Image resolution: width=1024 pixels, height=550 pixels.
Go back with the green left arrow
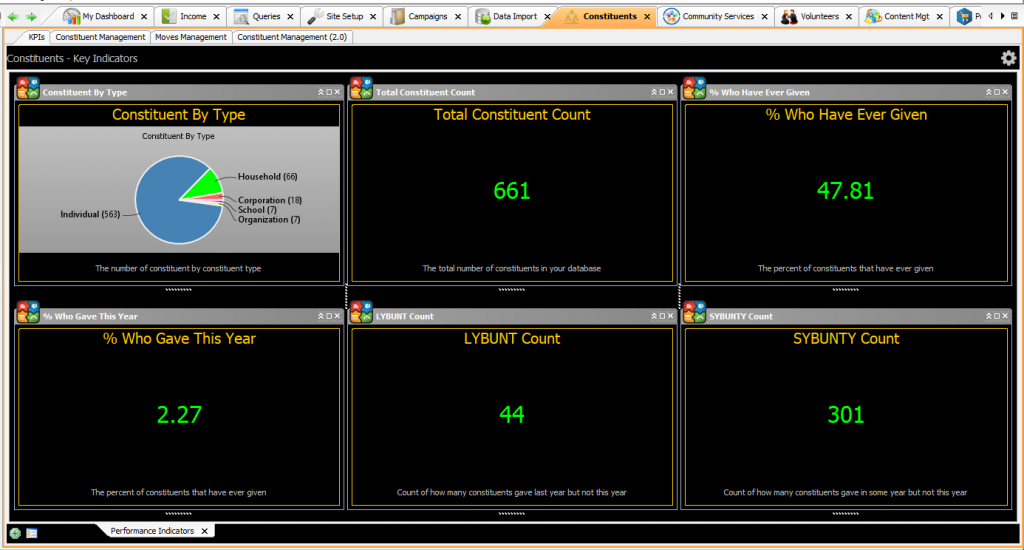click(13, 17)
